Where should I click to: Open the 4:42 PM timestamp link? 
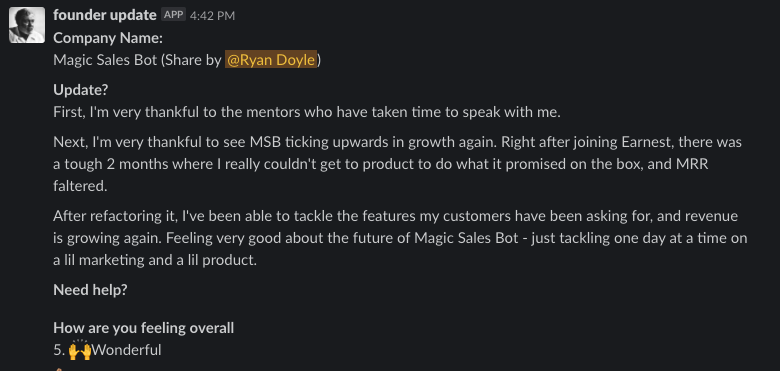click(212, 16)
